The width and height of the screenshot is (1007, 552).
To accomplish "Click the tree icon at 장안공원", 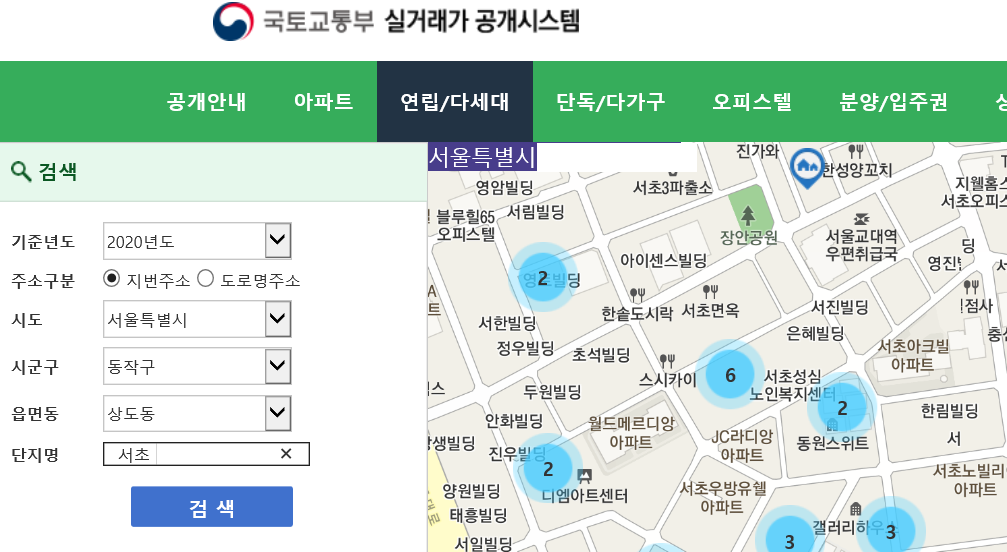I will coord(748,215).
